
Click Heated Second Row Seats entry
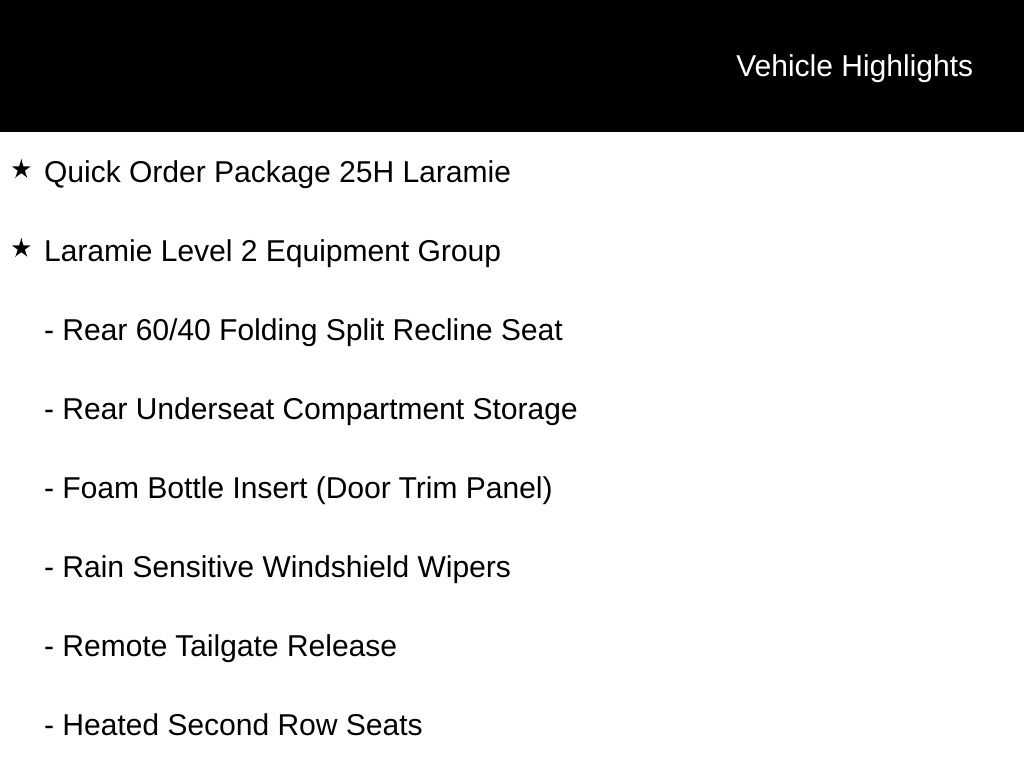(x=242, y=725)
